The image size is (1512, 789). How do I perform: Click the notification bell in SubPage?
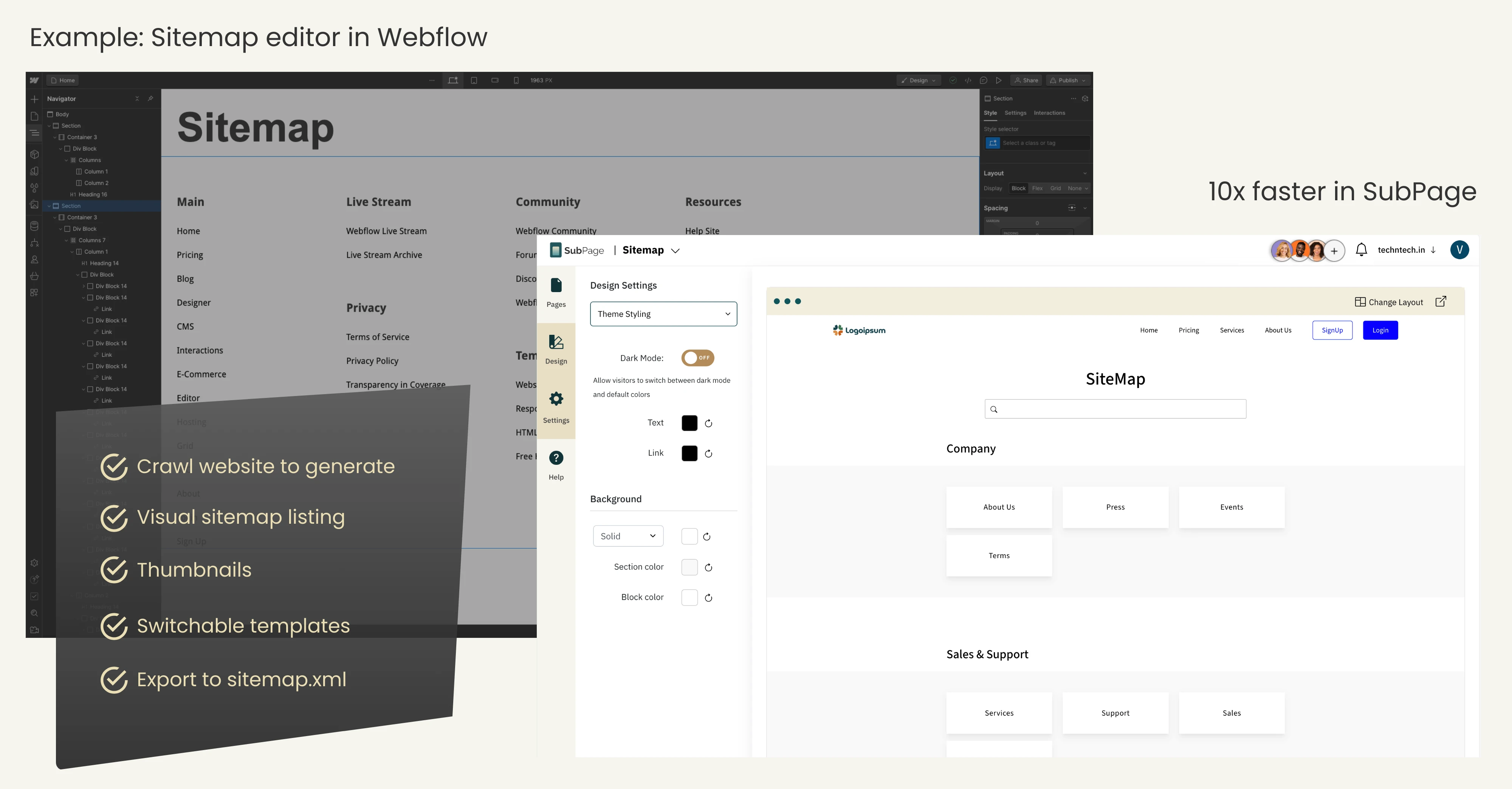pyautogui.click(x=1361, y=250)
